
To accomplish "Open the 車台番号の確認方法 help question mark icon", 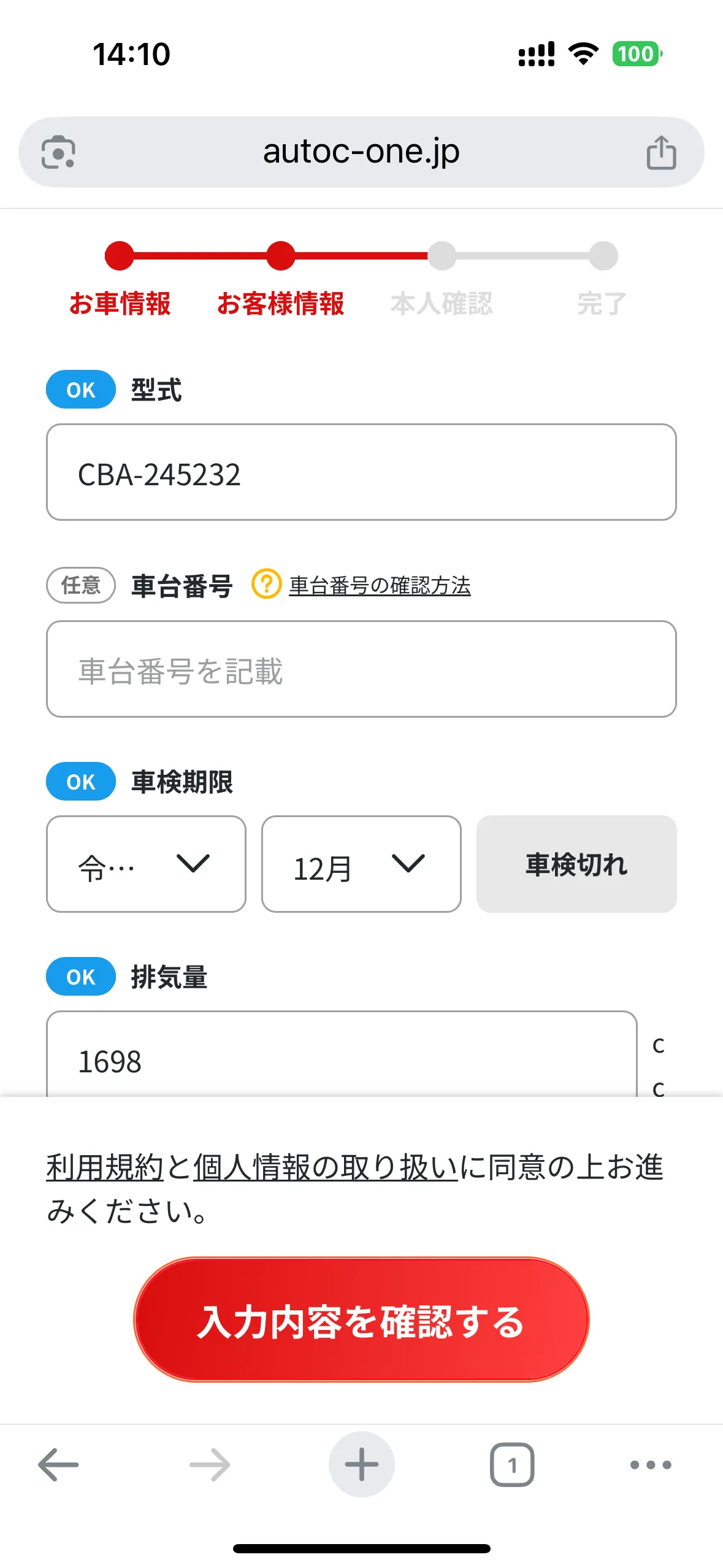I will (x=267, y=586).
